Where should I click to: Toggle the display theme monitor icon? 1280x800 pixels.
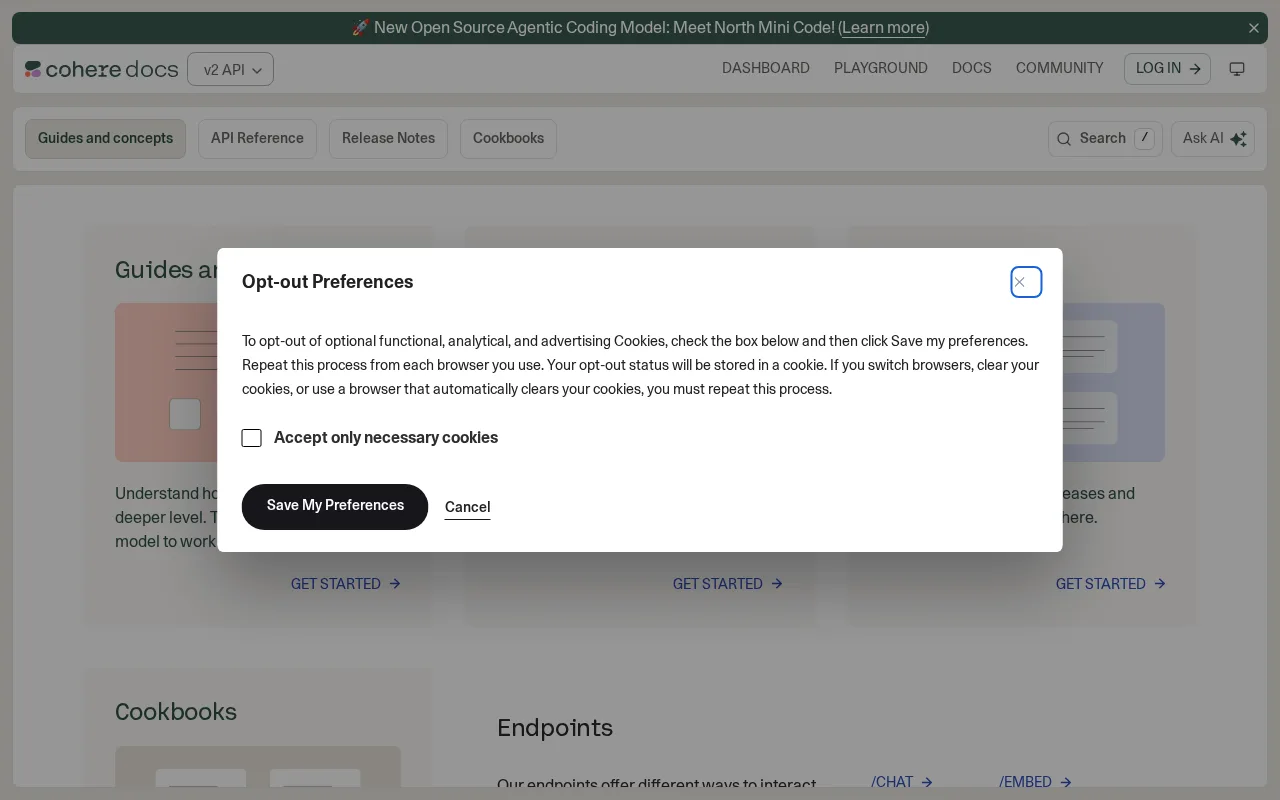click(1237, 69)
